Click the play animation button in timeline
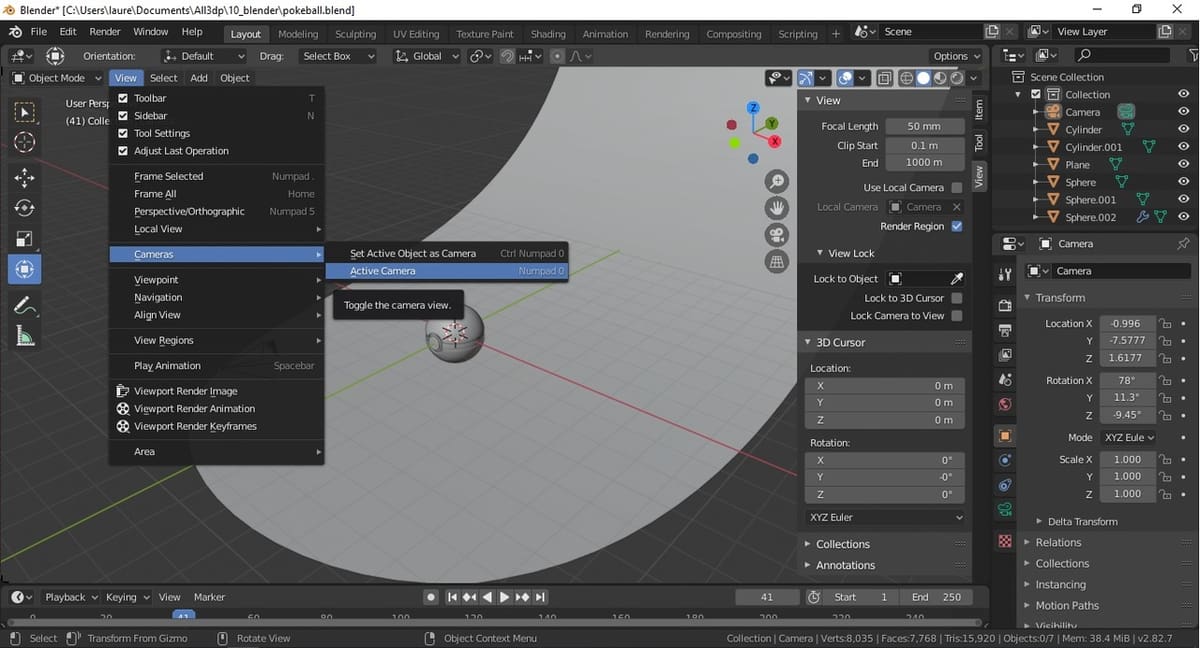The height and width of the screenshot is (648, 1200). [x=504, y=597]
